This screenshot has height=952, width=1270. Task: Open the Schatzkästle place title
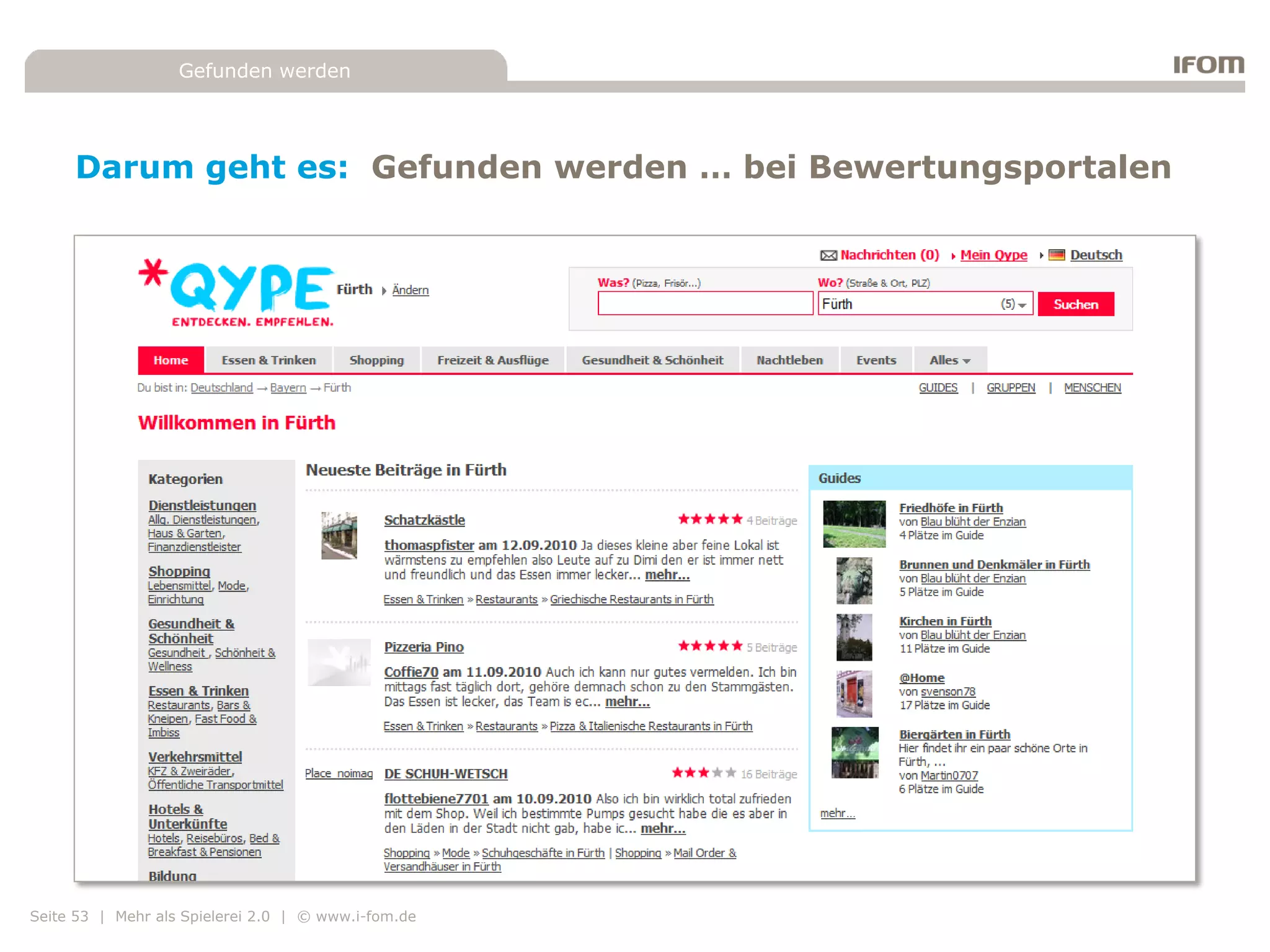(x=425, y=520)
